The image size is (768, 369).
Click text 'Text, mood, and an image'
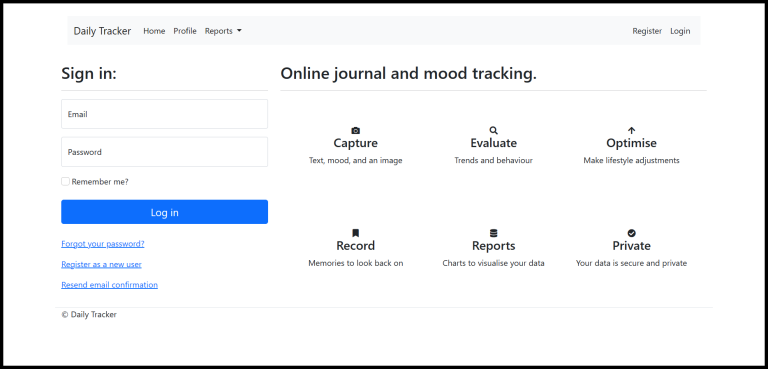pyautogui.click(x=356, y=160)
